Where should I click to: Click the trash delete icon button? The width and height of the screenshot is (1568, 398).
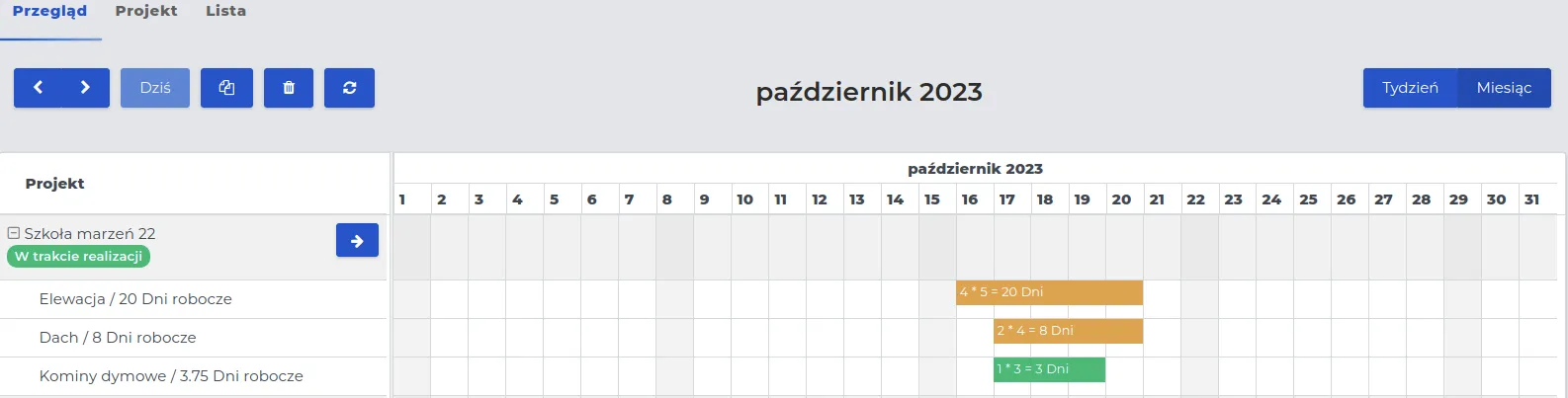pos(289,88)
